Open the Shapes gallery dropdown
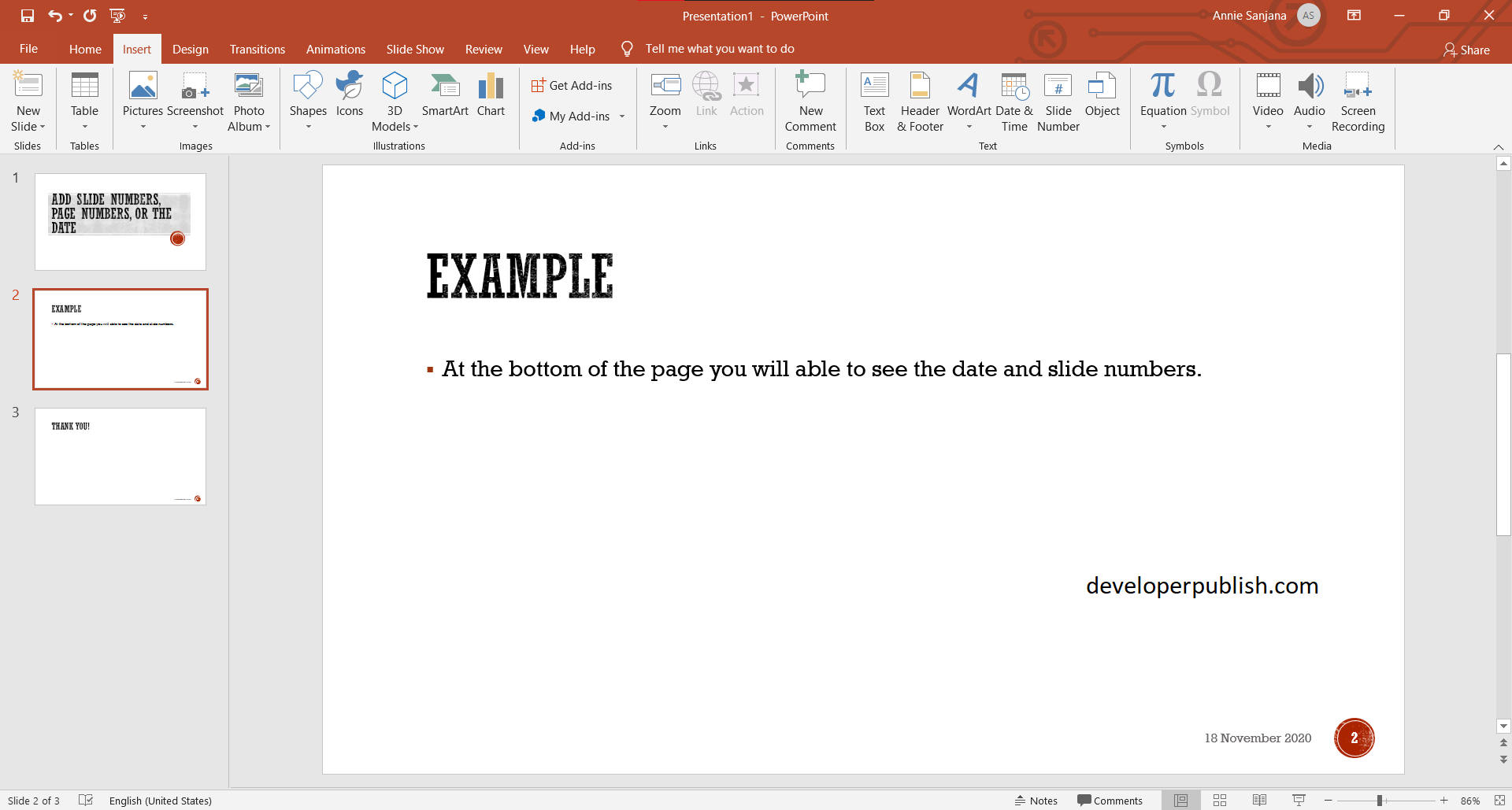Image resolution: width=1512 pixels, height=810 pixels. point(307,126)
